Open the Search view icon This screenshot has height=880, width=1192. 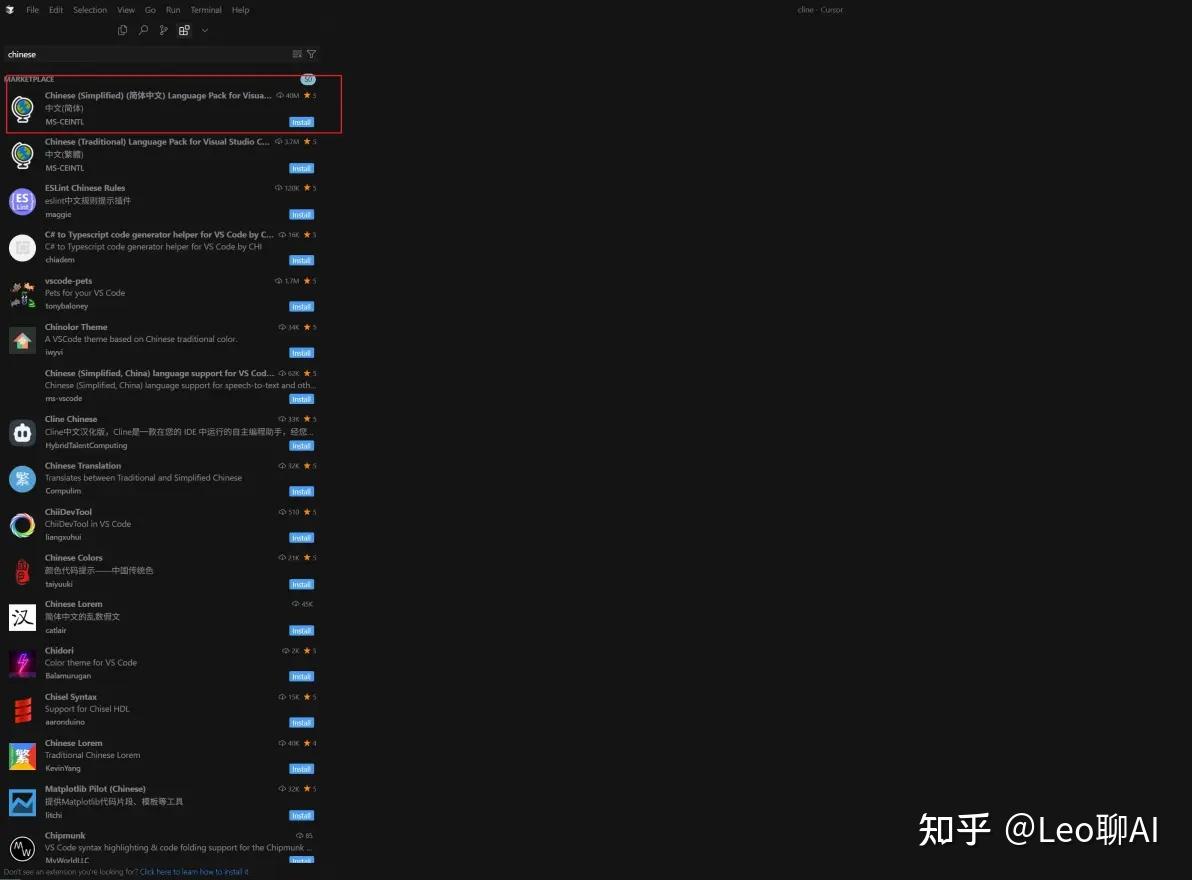pos(143,30)
